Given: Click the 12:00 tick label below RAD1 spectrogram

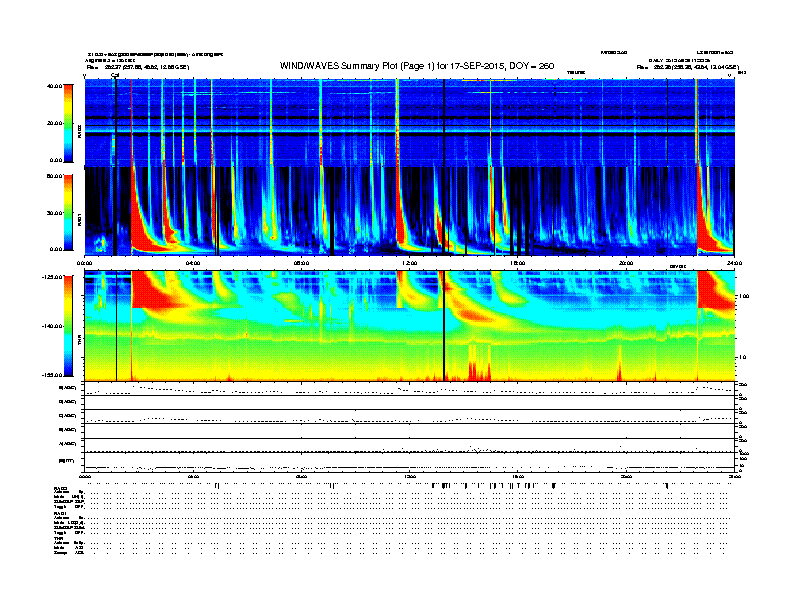Looking at the screenshot, I should pyautogui.click(x=410, y=263).
